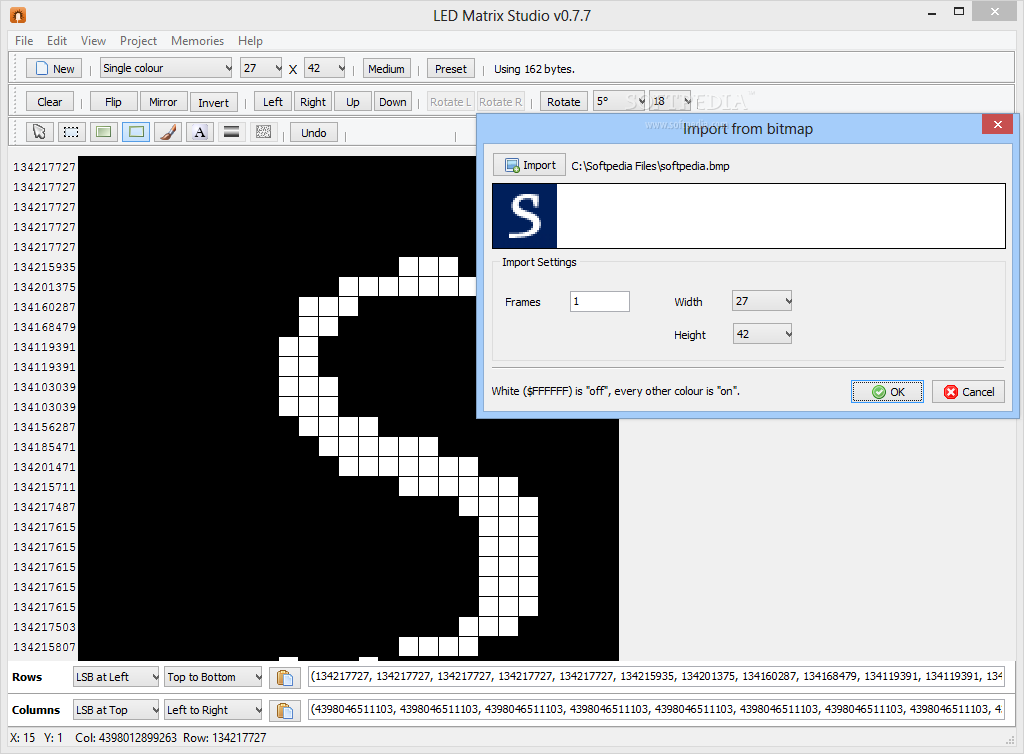Select the dashed rectangle selection tool
The image size is (1024, 754).
pyautogui.click(x=71, y=133)
